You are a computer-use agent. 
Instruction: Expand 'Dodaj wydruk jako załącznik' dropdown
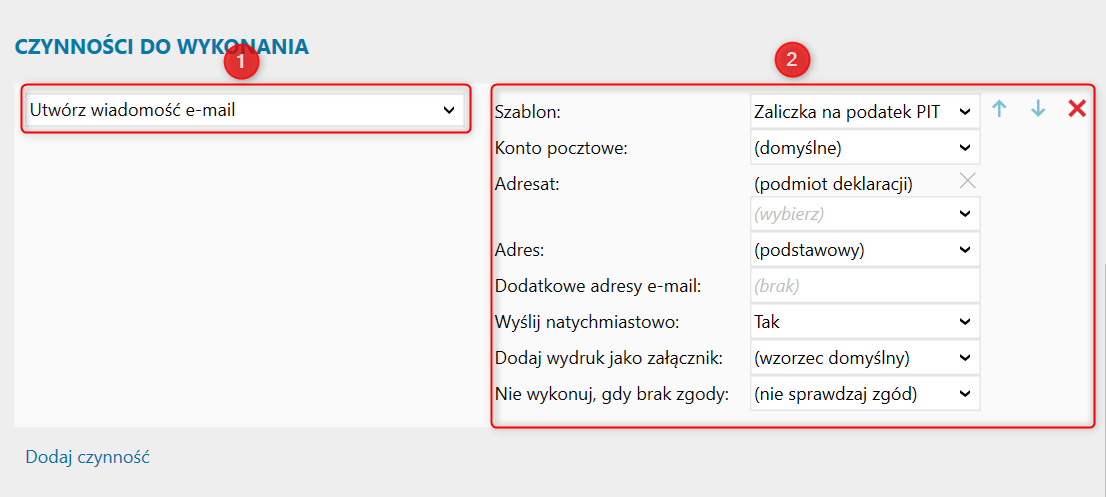pos(865,357)
